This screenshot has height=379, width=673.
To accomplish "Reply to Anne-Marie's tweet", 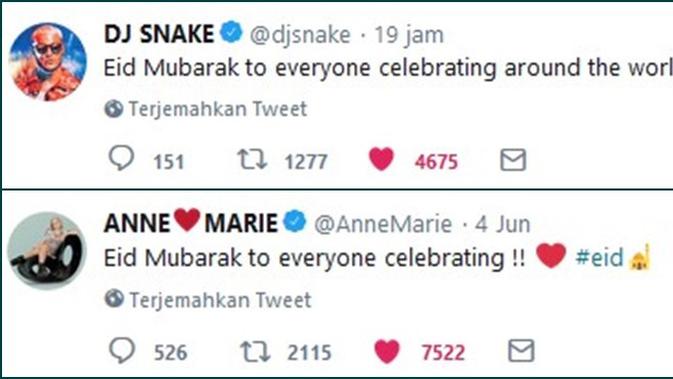I will pos(122,350).
